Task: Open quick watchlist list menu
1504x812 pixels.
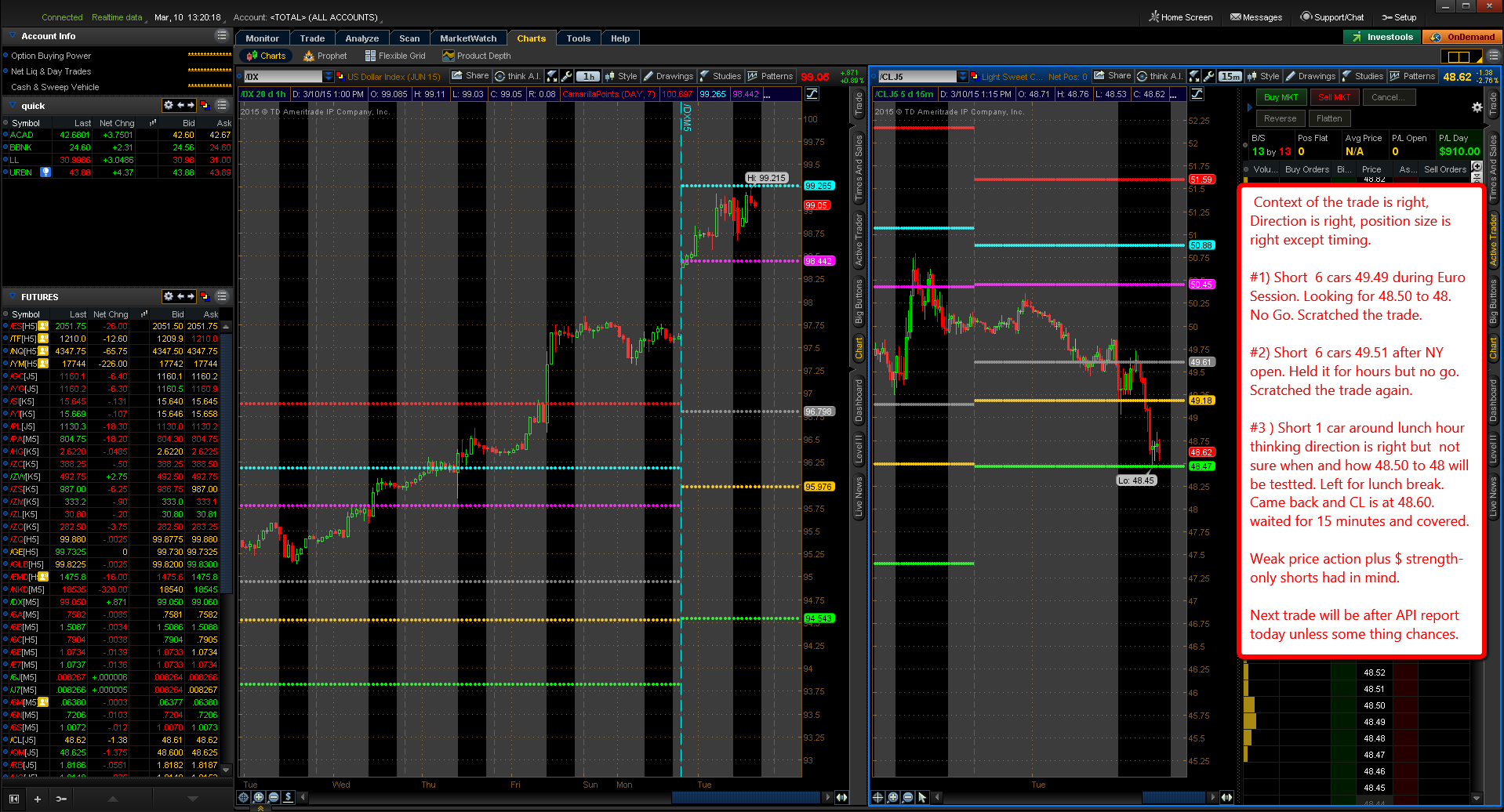Action: (x=222, y=105)
